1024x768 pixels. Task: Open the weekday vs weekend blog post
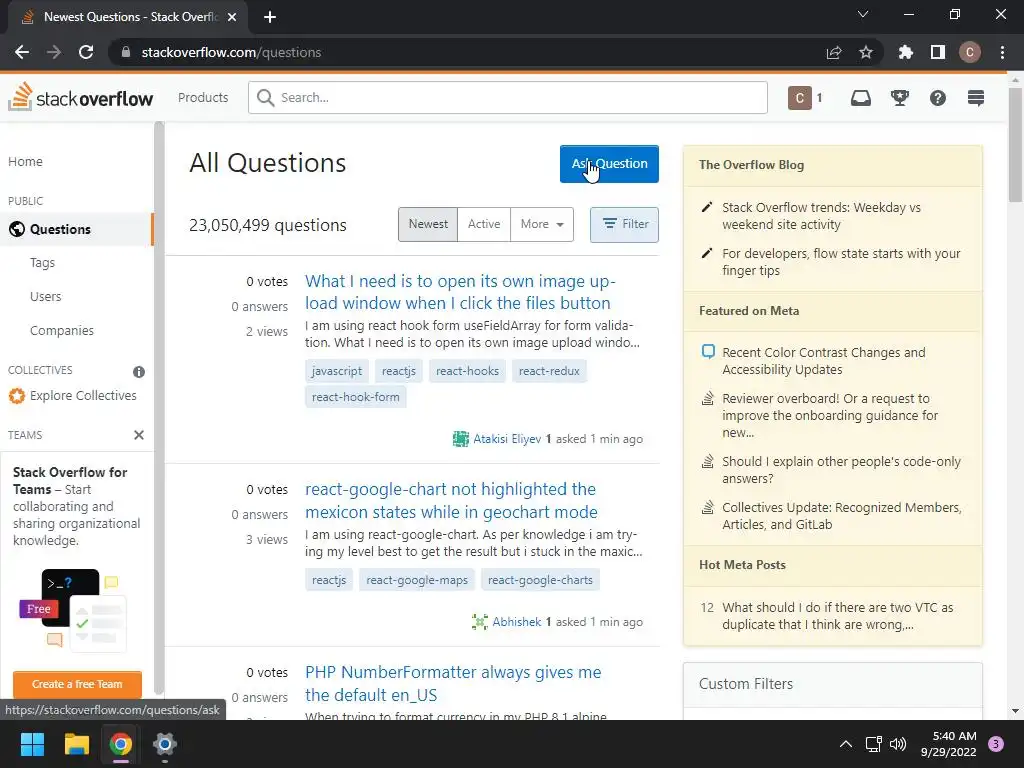(821, 216)
